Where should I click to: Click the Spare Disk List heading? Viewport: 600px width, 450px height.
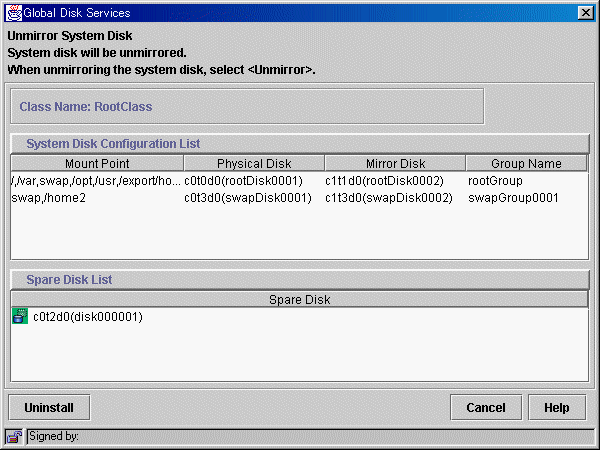(x=69, y=280)
